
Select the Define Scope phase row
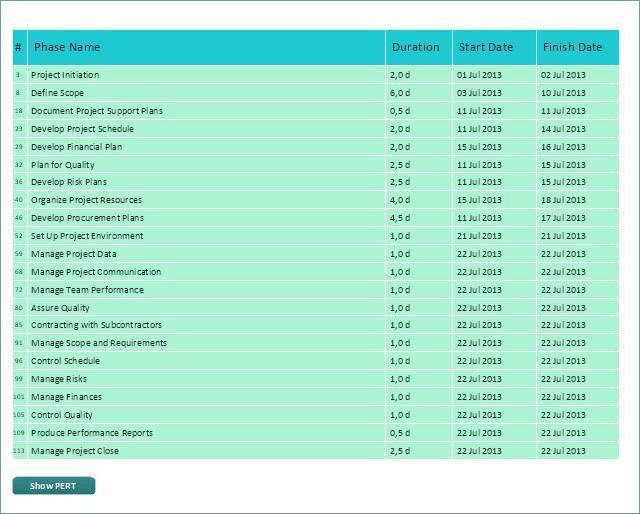pos(316,93)
